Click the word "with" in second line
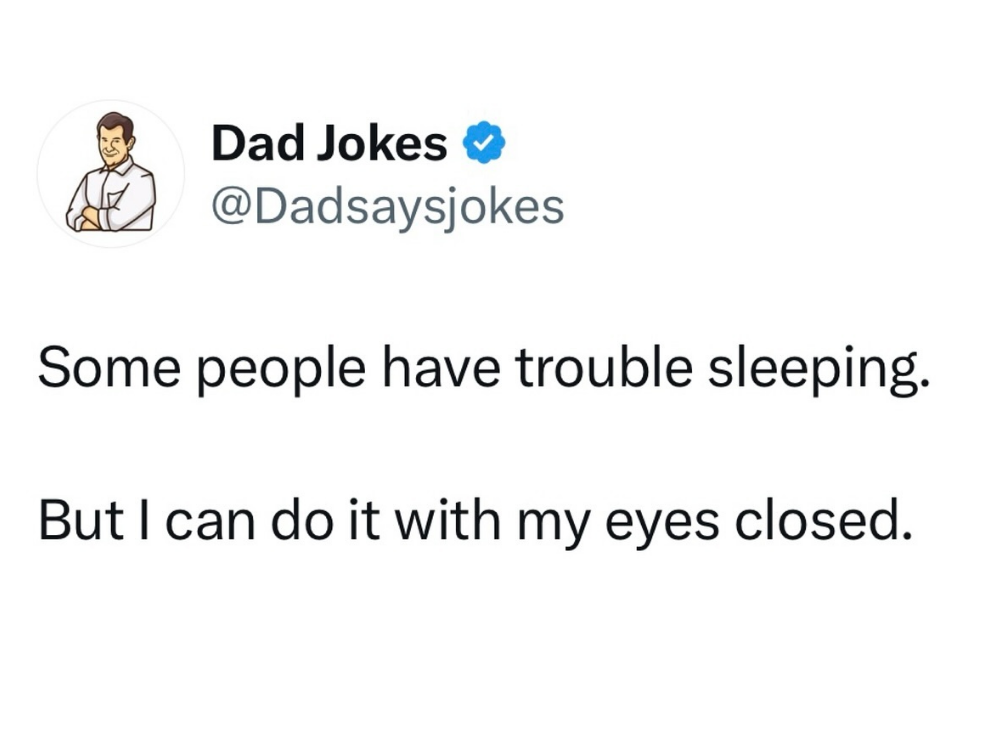The image size is (992, 752). (x=452, y=521)
